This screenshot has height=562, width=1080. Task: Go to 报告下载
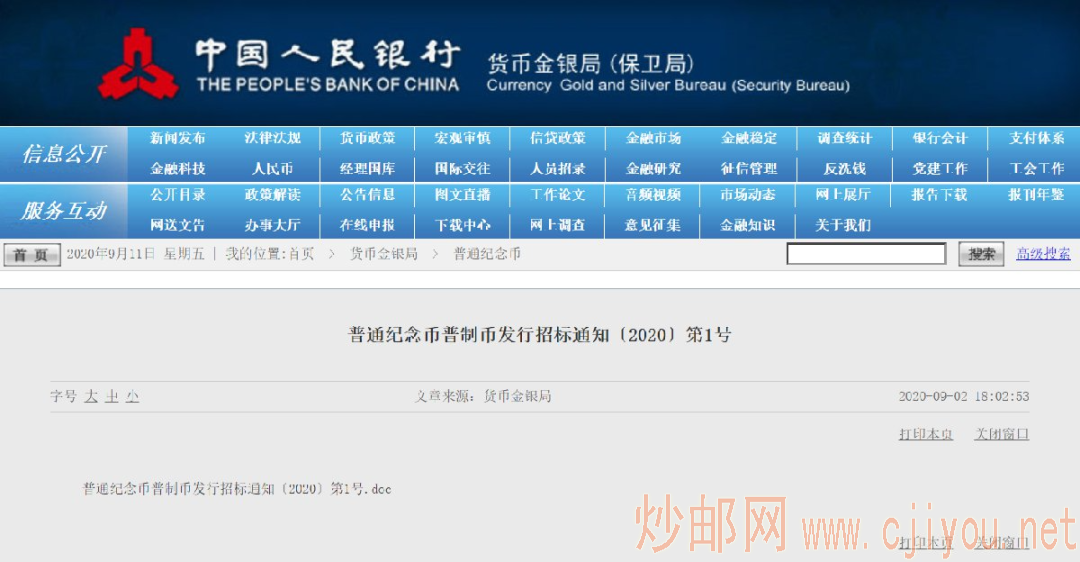tap(940, 195)
